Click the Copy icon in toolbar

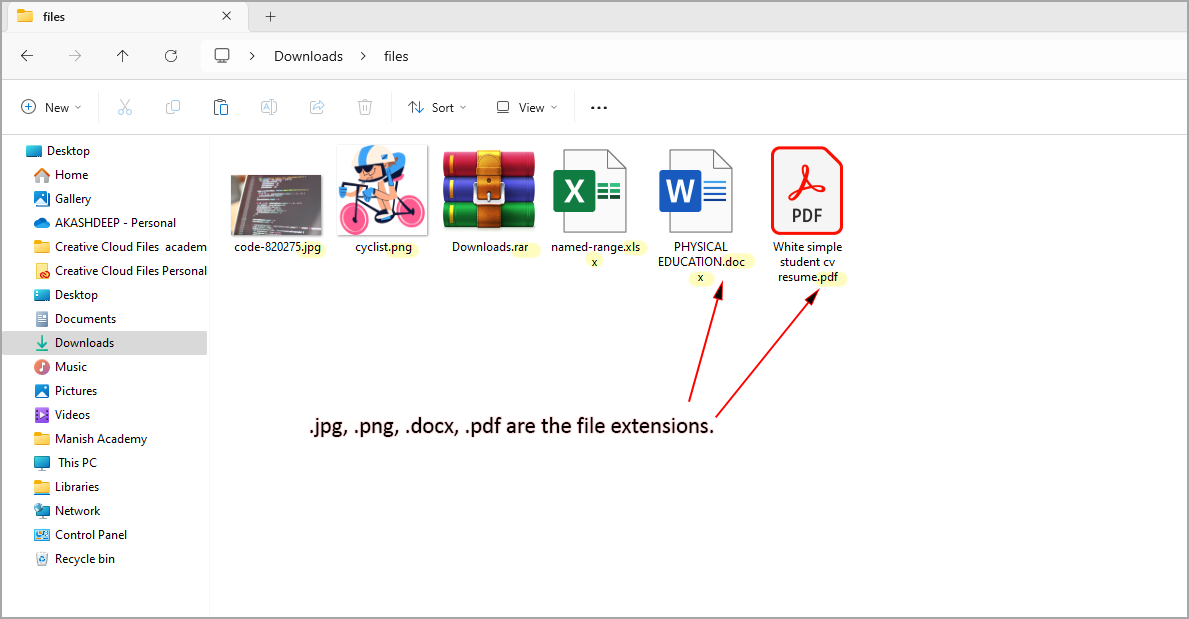click(x=173, y=107)
